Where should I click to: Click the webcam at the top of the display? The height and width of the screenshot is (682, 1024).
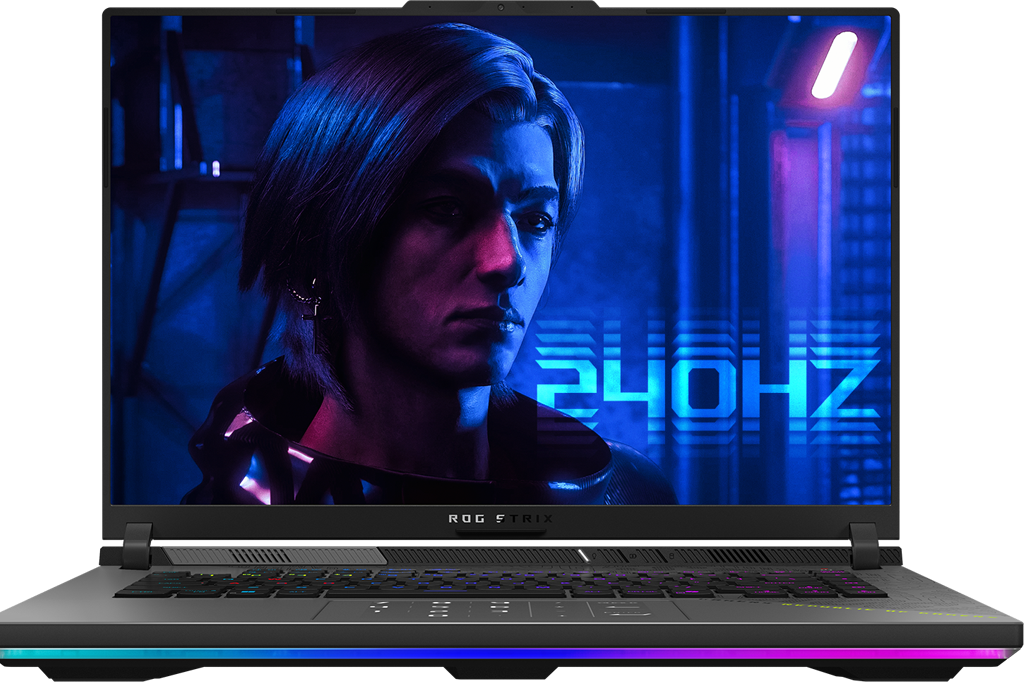[x=501, y=7]
